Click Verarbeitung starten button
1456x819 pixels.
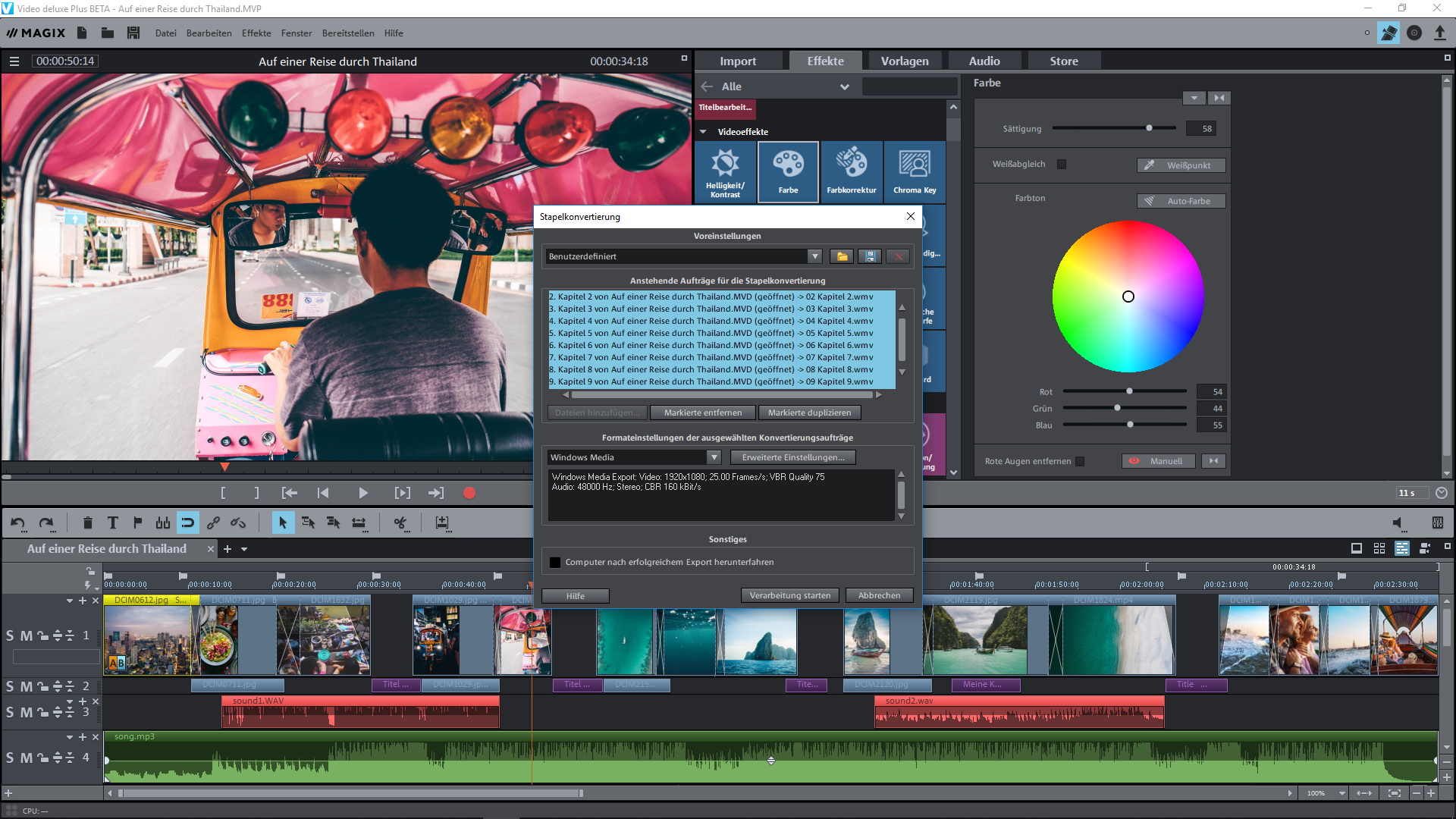[x=789, y=595]
